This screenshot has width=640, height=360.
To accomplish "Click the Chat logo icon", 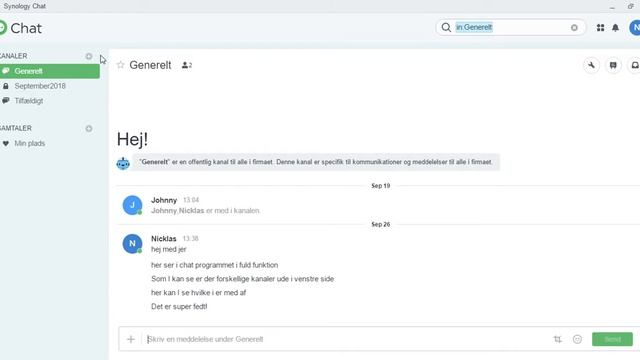I will pyautogui.click(x=3, y=28).
